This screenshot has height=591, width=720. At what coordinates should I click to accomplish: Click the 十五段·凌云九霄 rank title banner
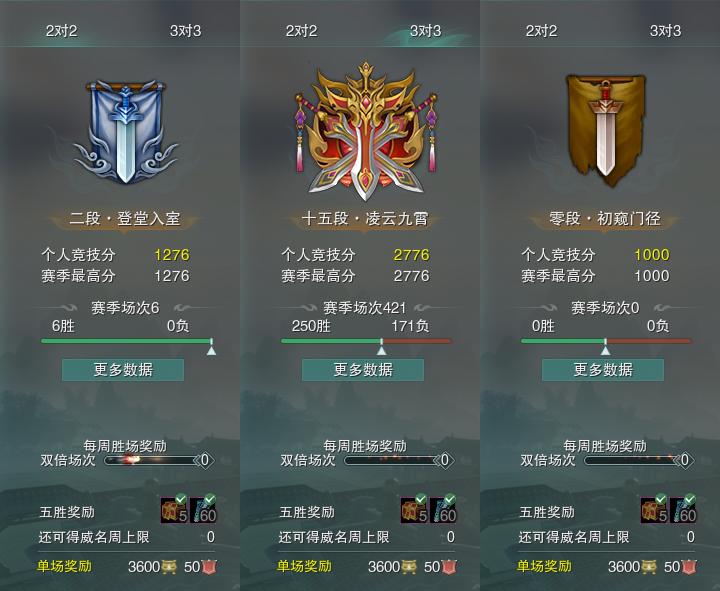pos(365,219)
